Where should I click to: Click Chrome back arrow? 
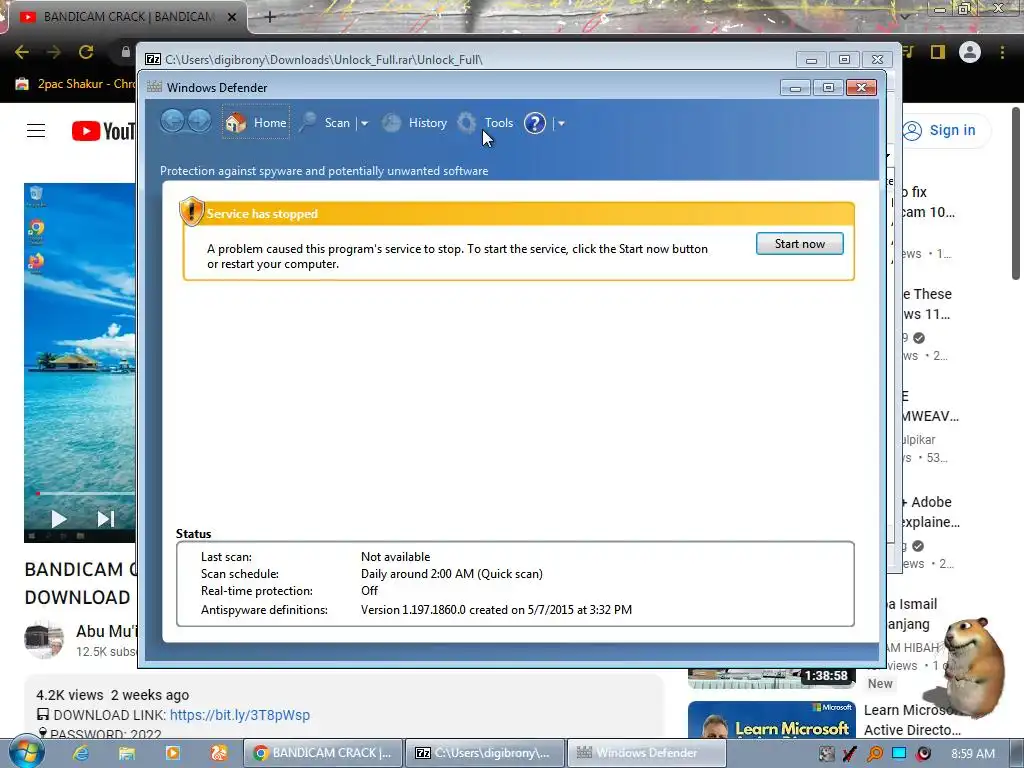click(x=22, y=52)
